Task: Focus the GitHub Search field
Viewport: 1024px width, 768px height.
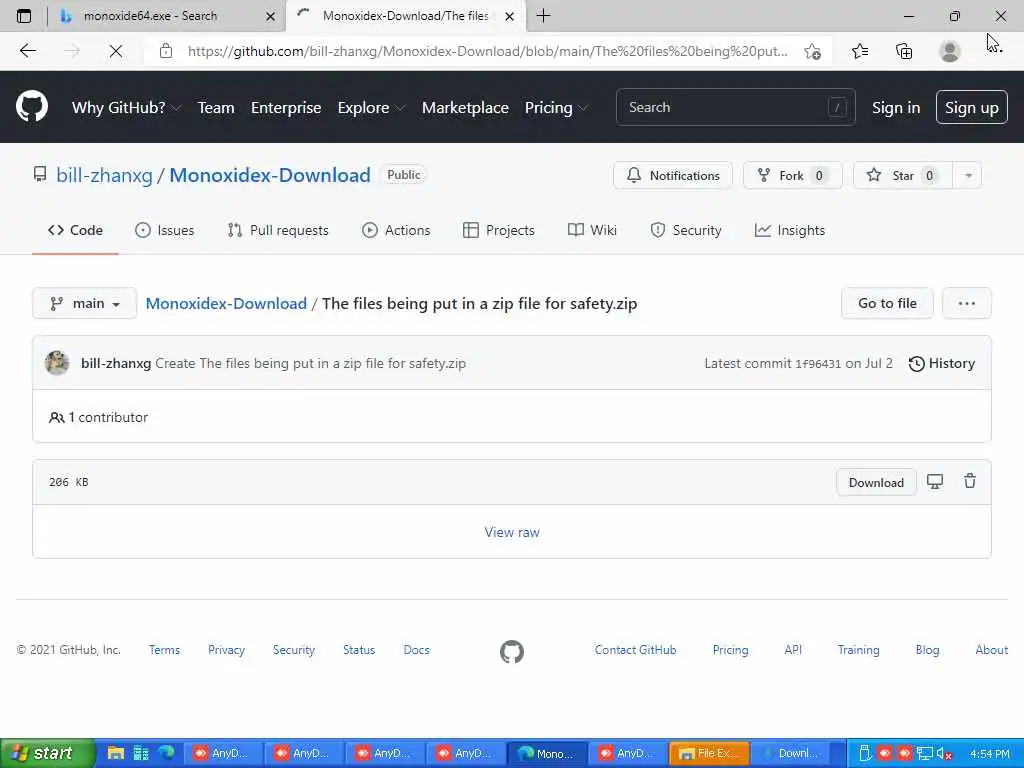Action: 735,107
